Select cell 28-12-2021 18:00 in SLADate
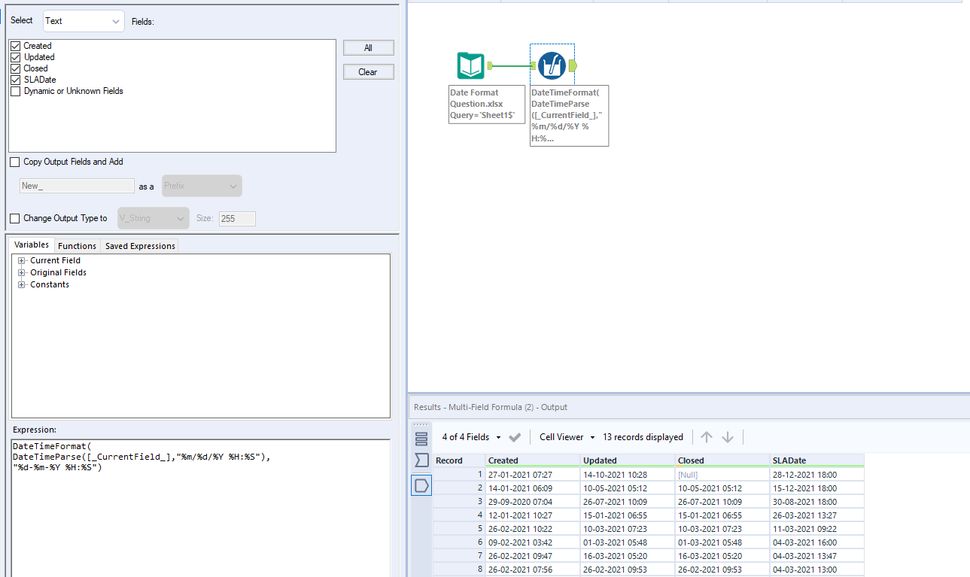970x577 pixels. coord(817,475)
